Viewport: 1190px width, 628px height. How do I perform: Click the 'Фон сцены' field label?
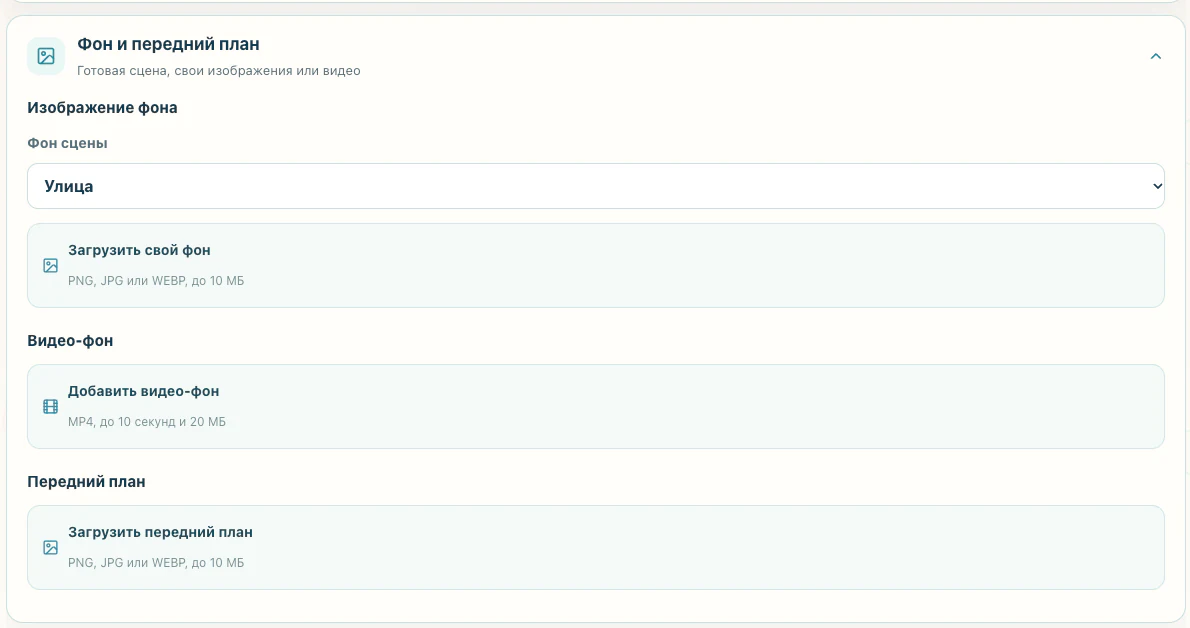tap(68, 143)
